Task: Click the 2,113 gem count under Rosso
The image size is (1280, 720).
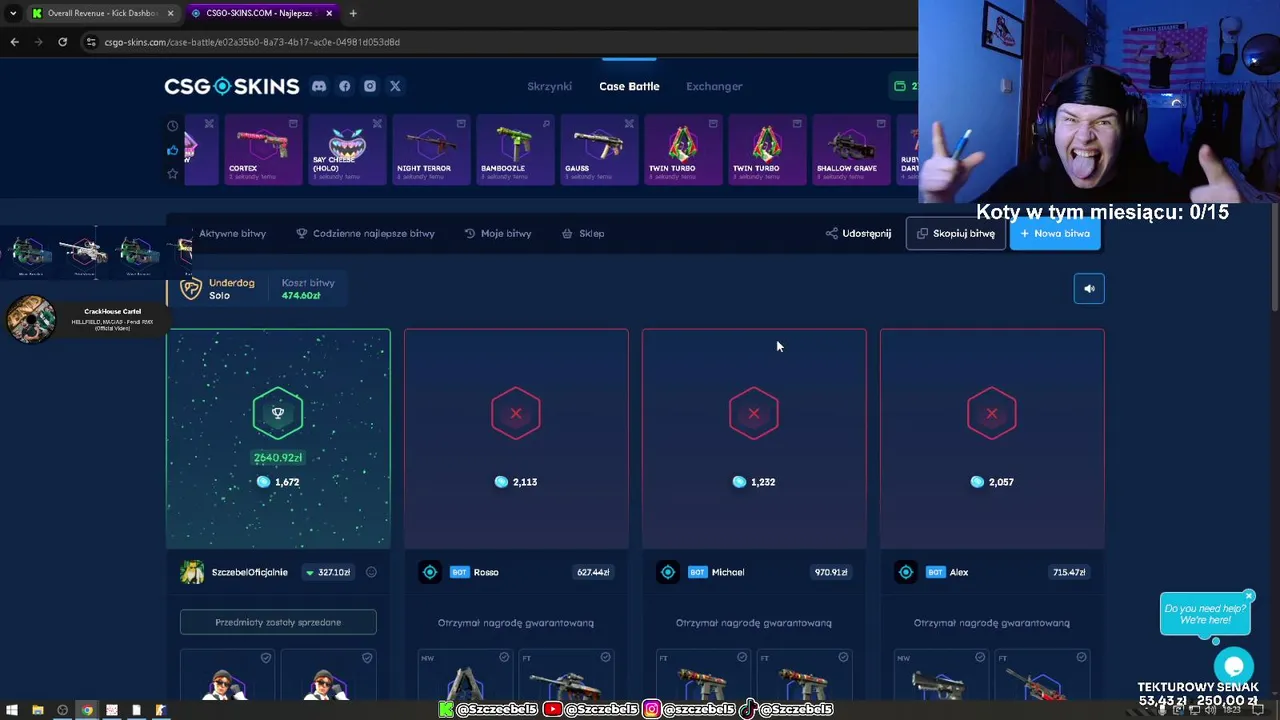Action: 516,482
